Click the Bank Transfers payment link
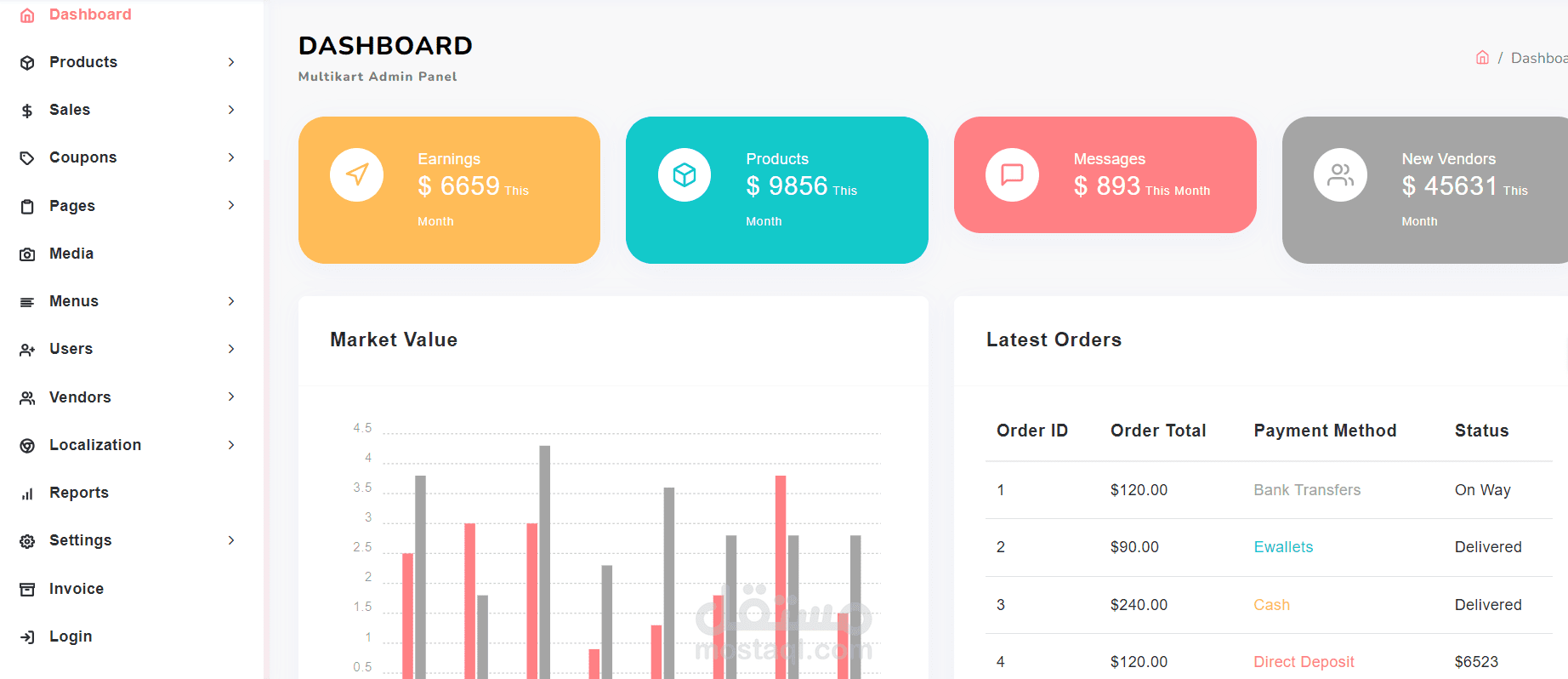 pyautogui.click(x=1307, y=490)
